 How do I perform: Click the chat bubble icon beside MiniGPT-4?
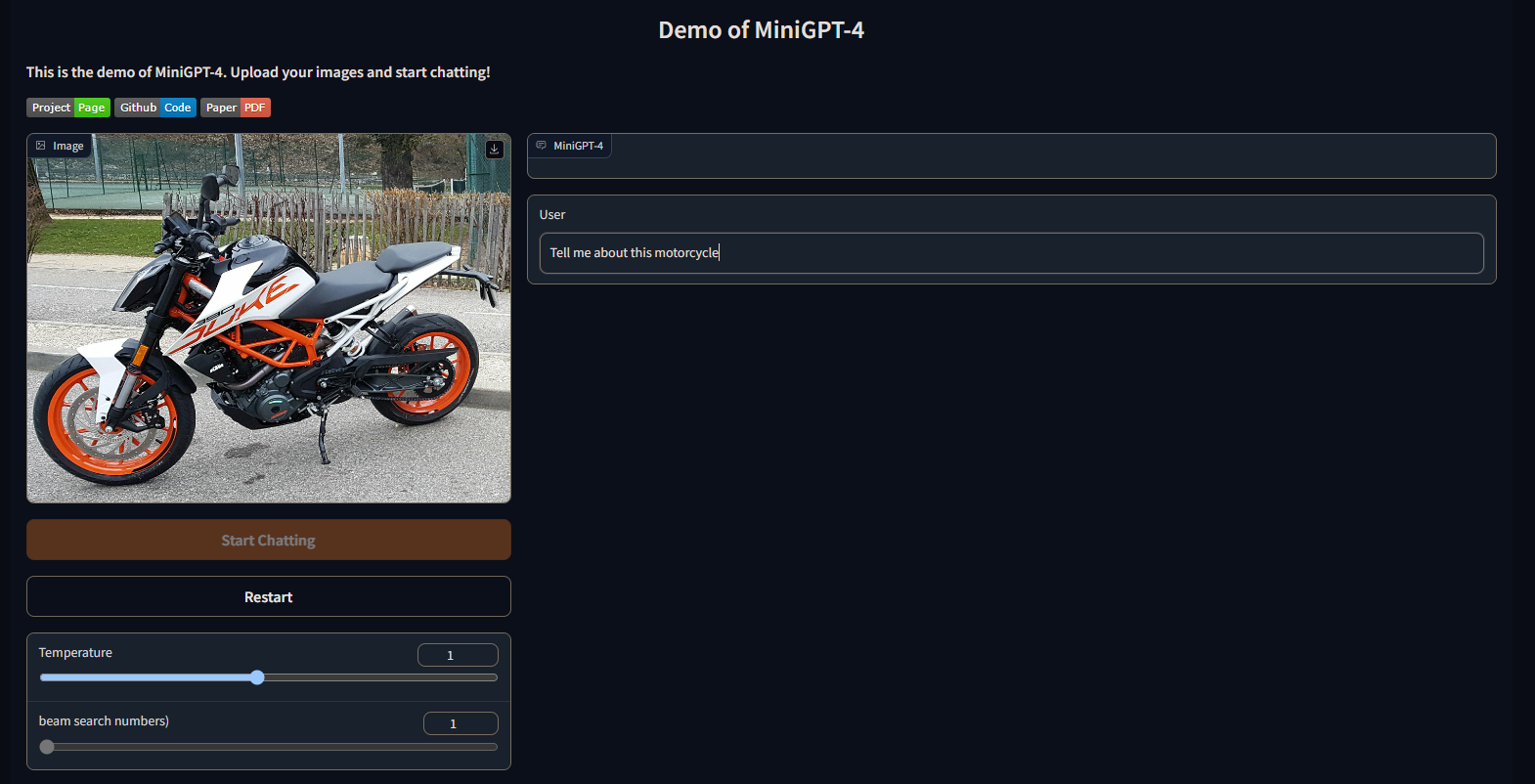coord(541,146)
